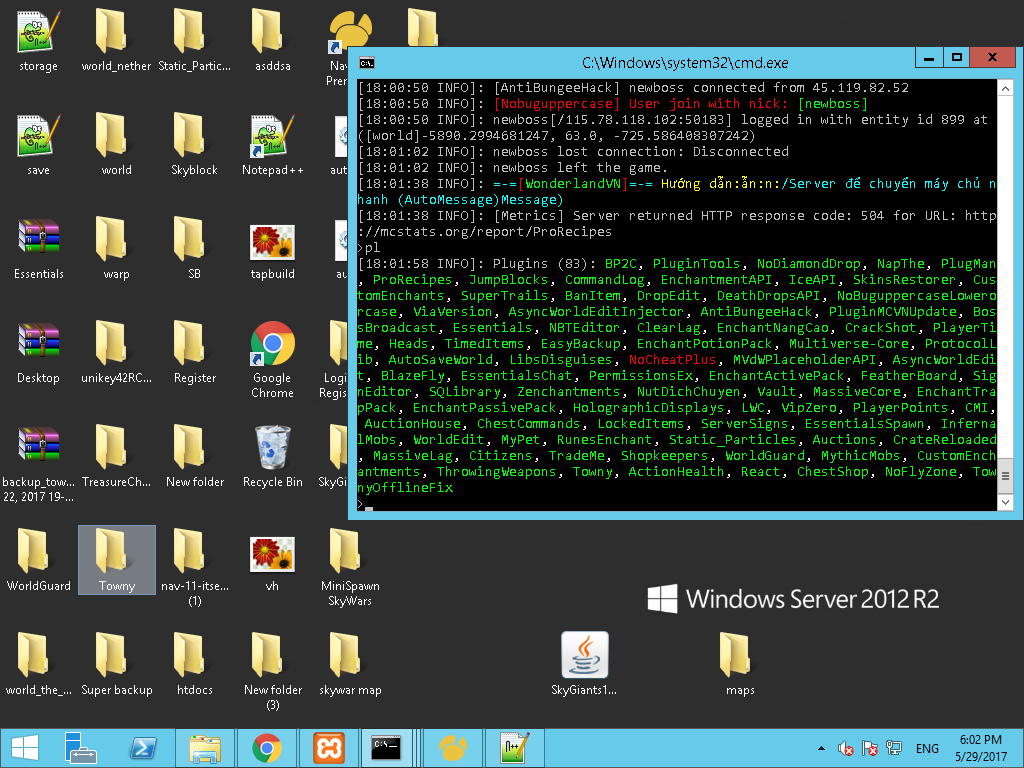Open the cmd.exe window system menu icon

coord(367,61)
